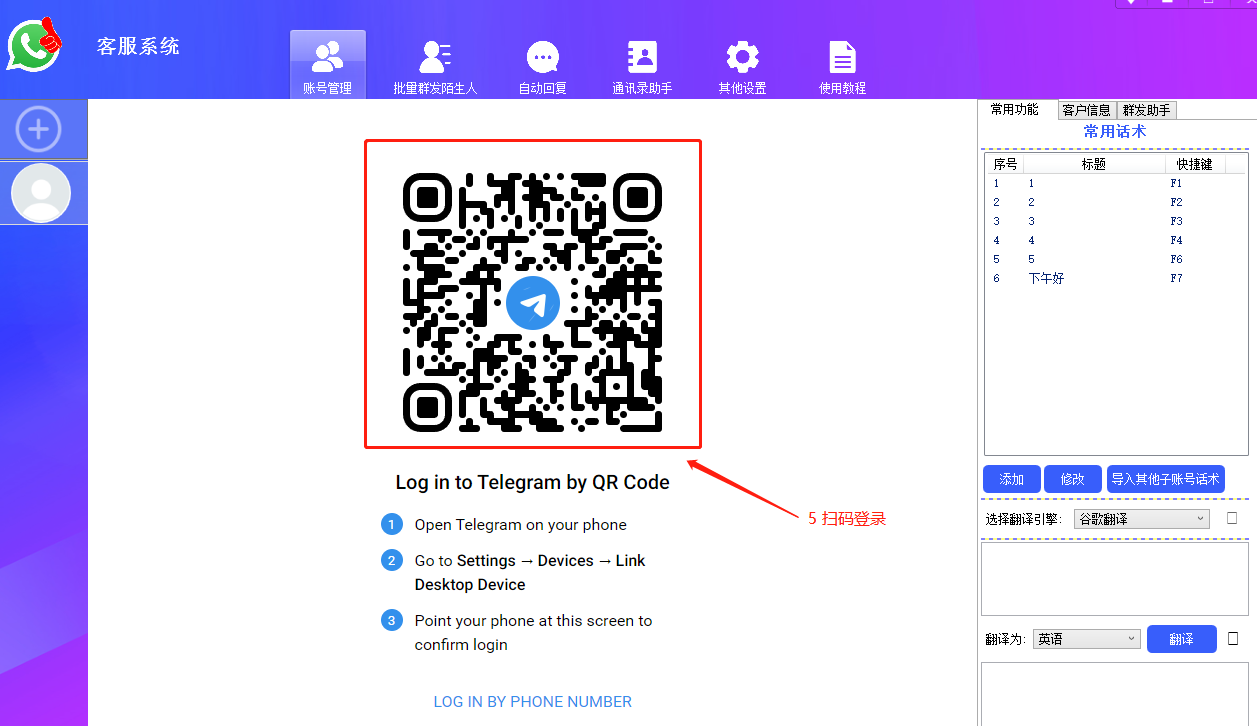
Task: Click the 翻译 translate button
Action: [x=1182, y=639]
